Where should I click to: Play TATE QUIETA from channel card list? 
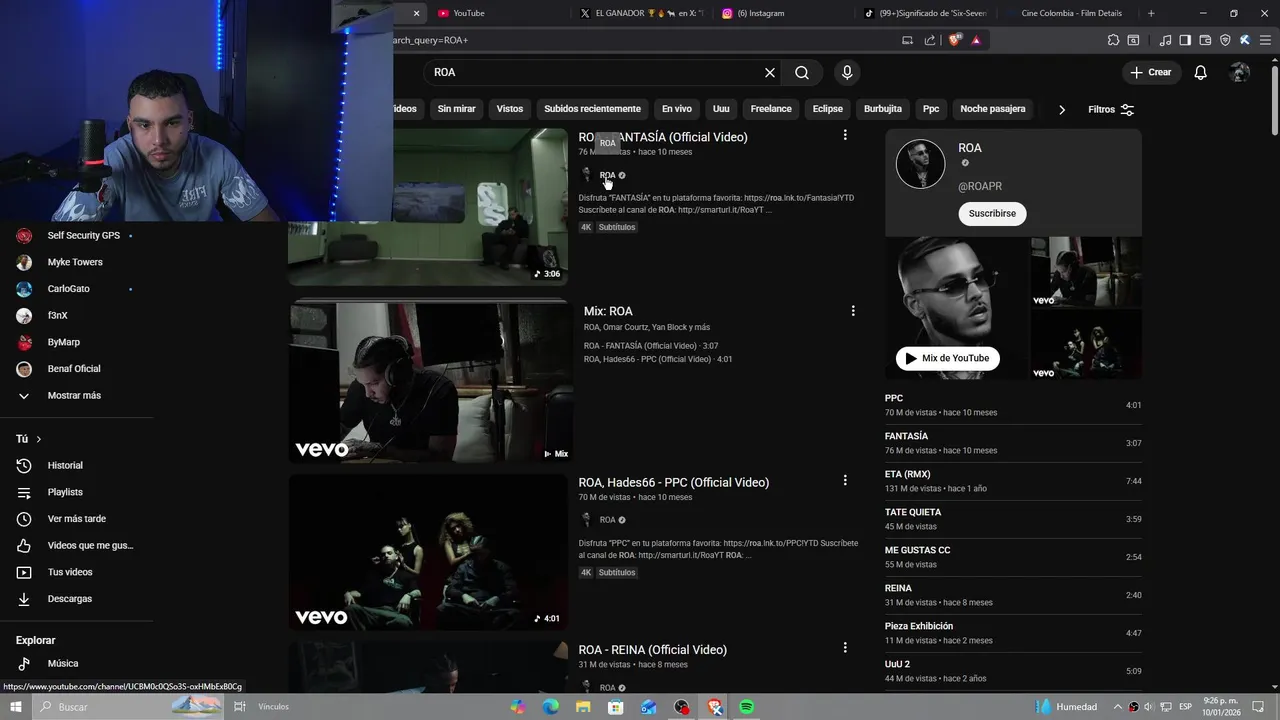pyautogui.click(x=1013, y=519)
